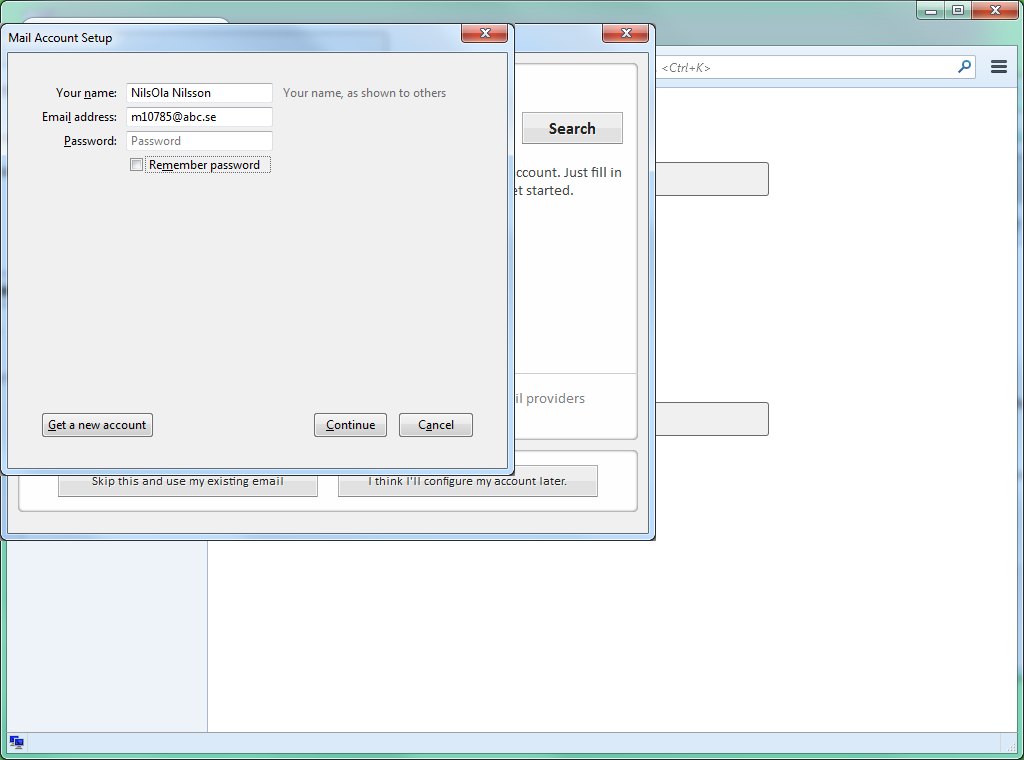Click the resize grip in bottom-right corner
The height and width of the screenshot is (760, 1024).
pos(1009,742)
